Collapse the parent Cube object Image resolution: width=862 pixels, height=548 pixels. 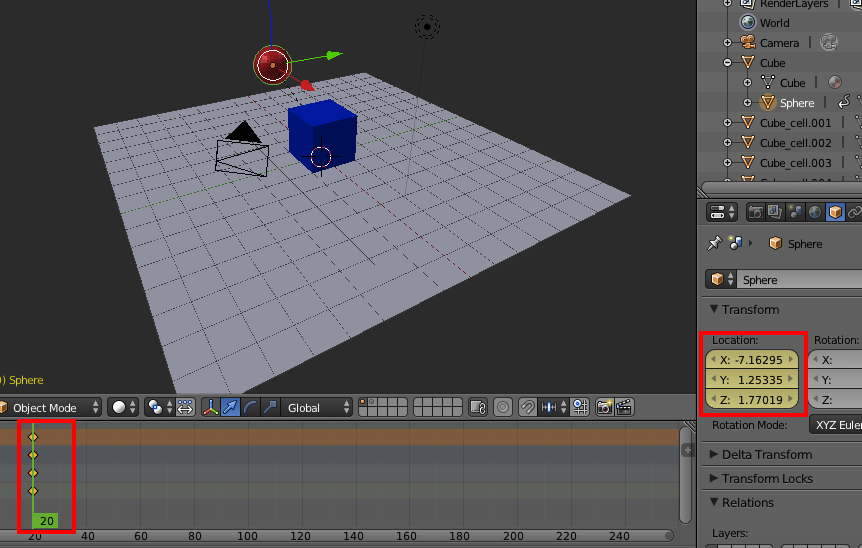coord(727,63)
